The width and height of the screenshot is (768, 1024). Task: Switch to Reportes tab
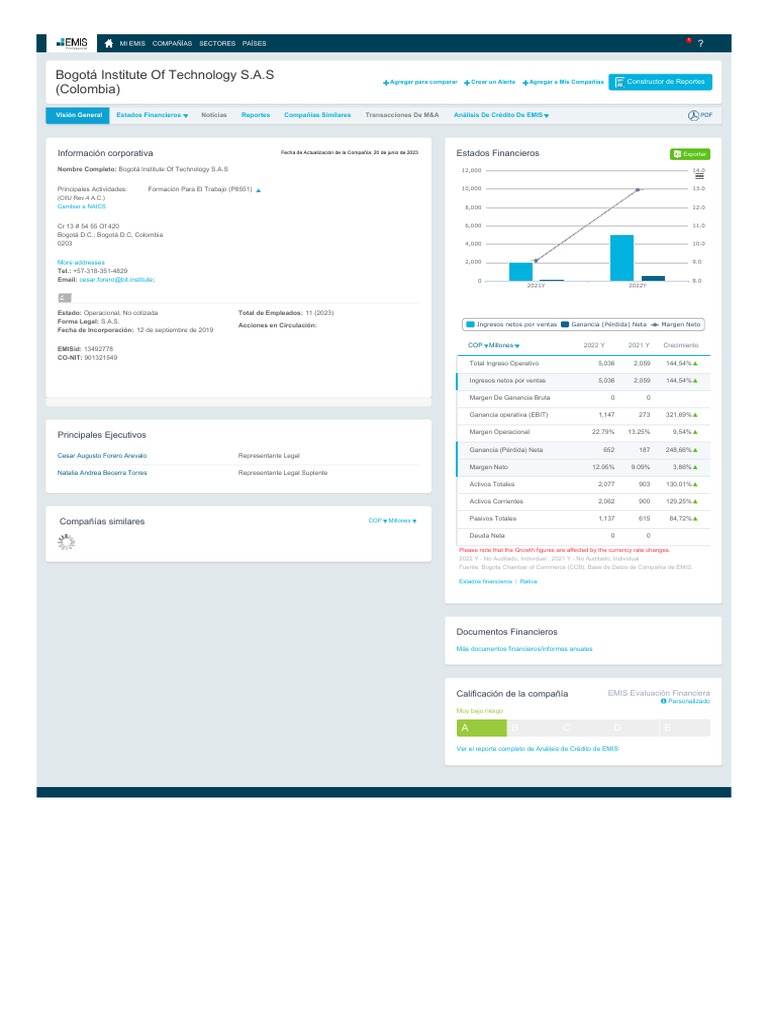[x=255, y=115]
